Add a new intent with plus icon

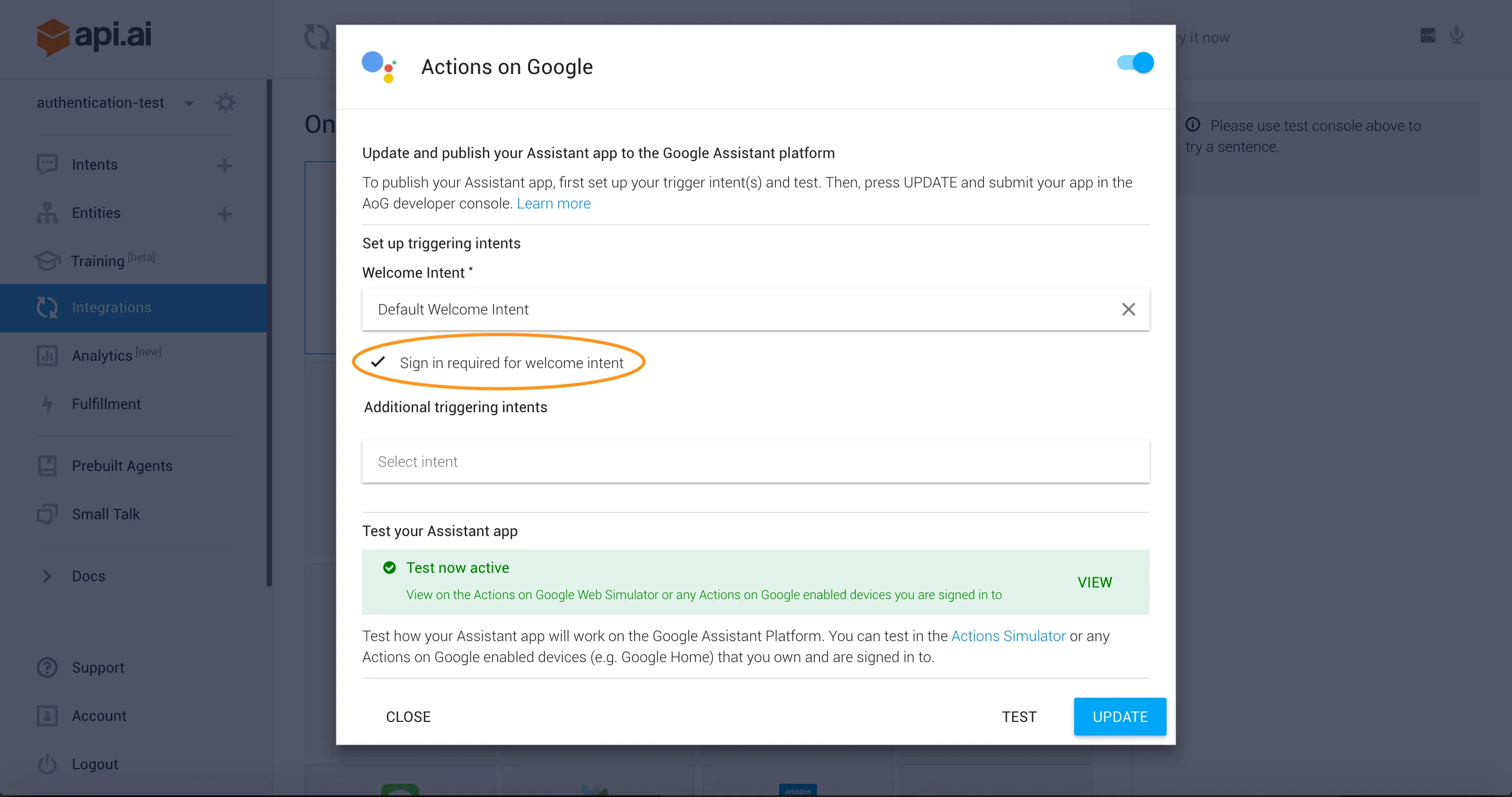click(x=224, y=165)
